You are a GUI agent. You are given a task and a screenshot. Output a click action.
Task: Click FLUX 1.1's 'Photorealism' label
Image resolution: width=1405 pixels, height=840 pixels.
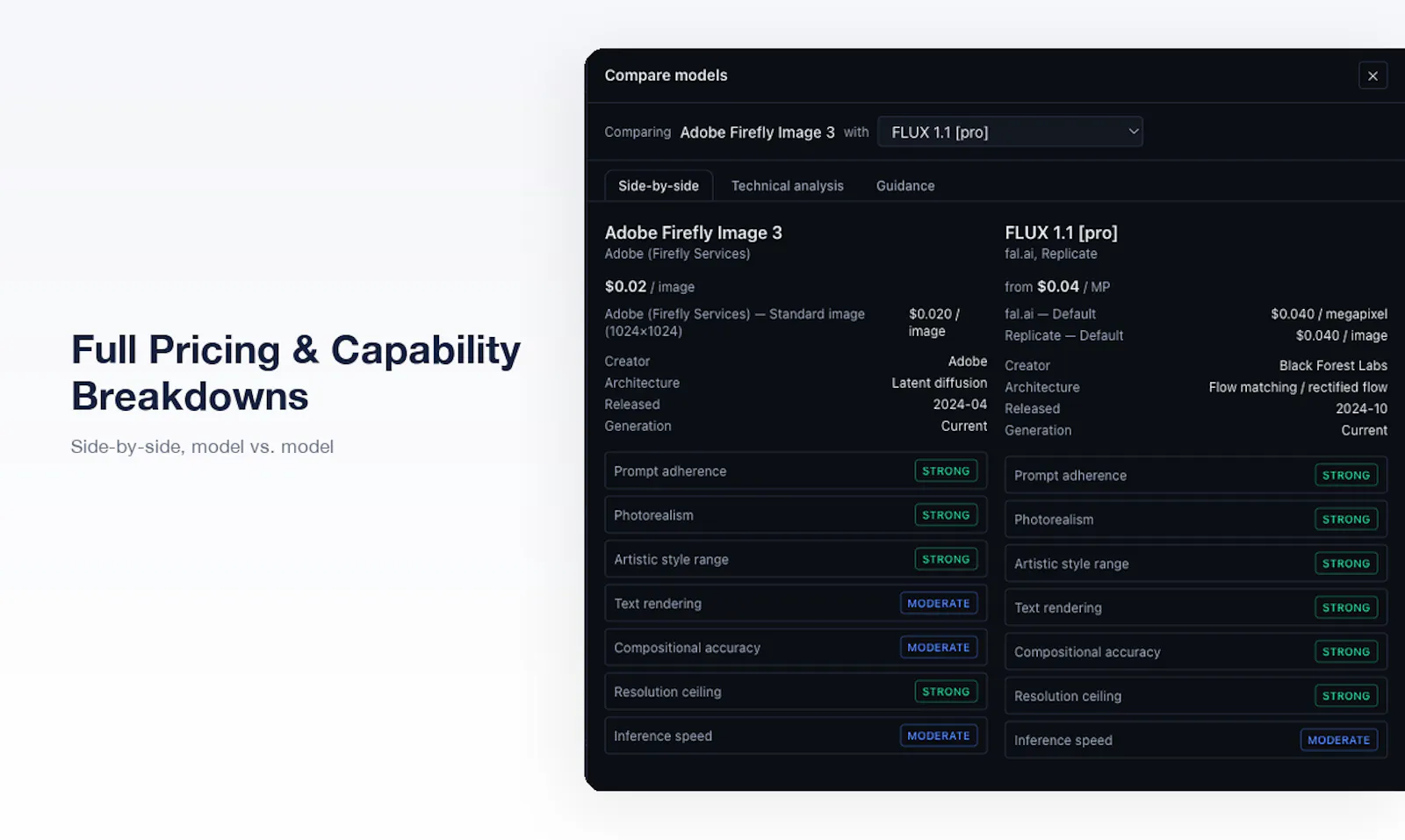[x=1054, y=520]
